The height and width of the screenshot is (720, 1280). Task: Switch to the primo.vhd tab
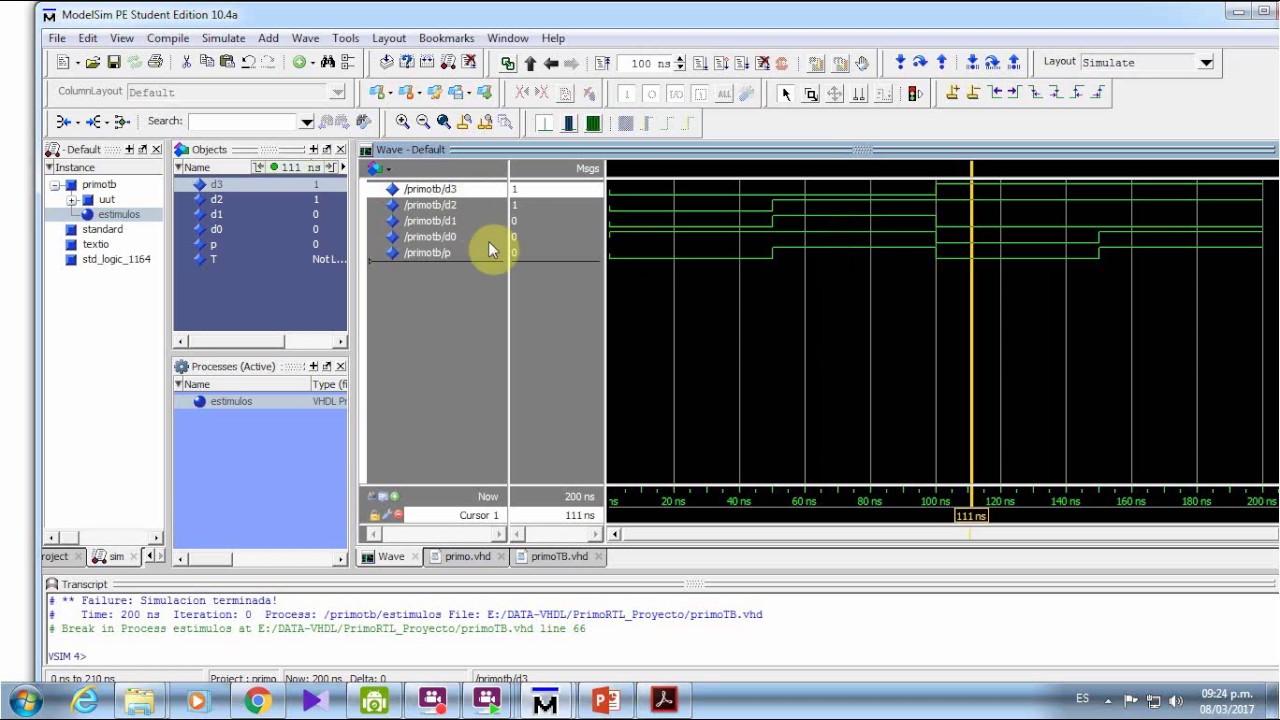point(467,557)
